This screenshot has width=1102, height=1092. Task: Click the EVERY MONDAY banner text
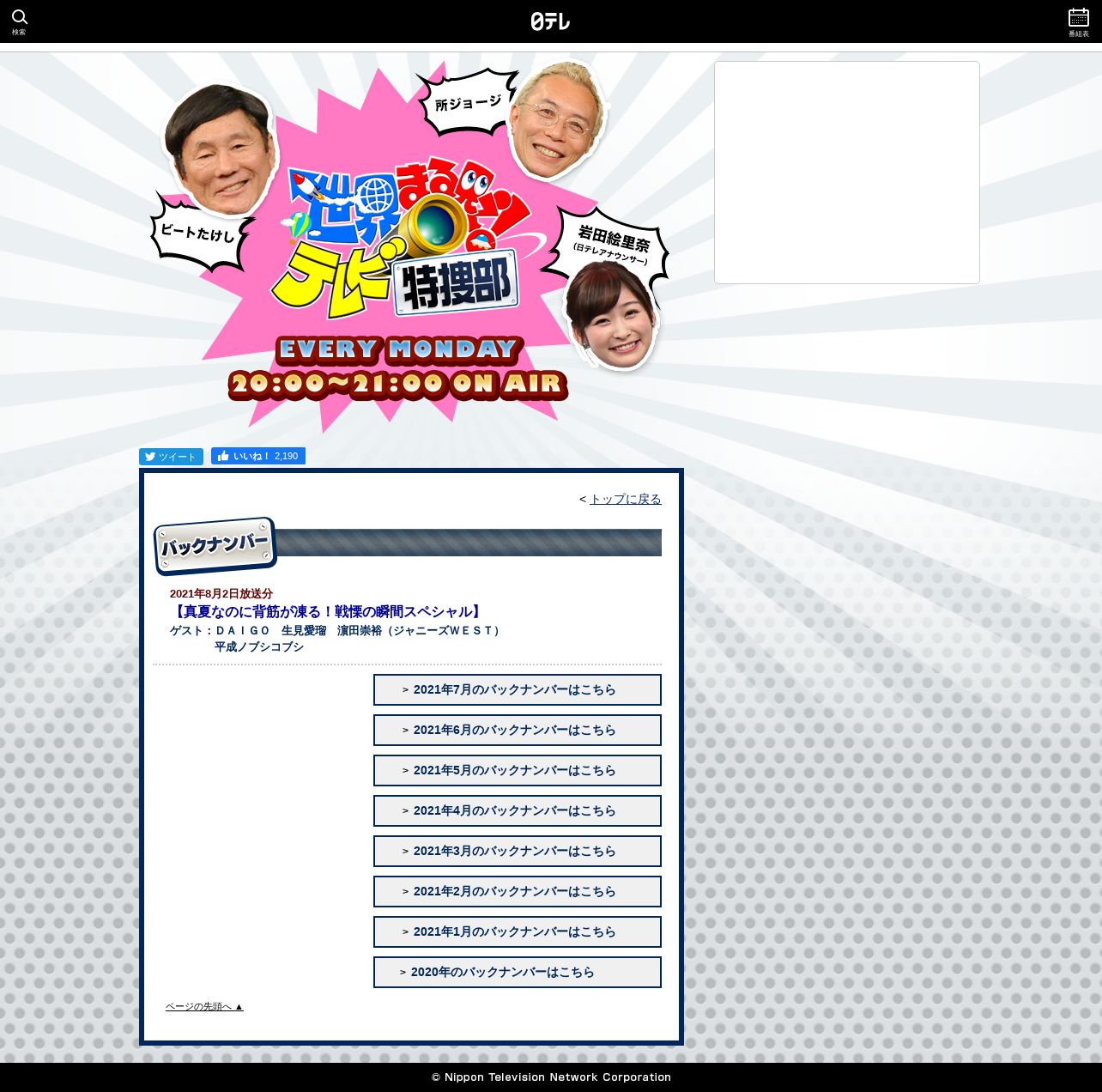pyautogui.click(x=399, y=349)
